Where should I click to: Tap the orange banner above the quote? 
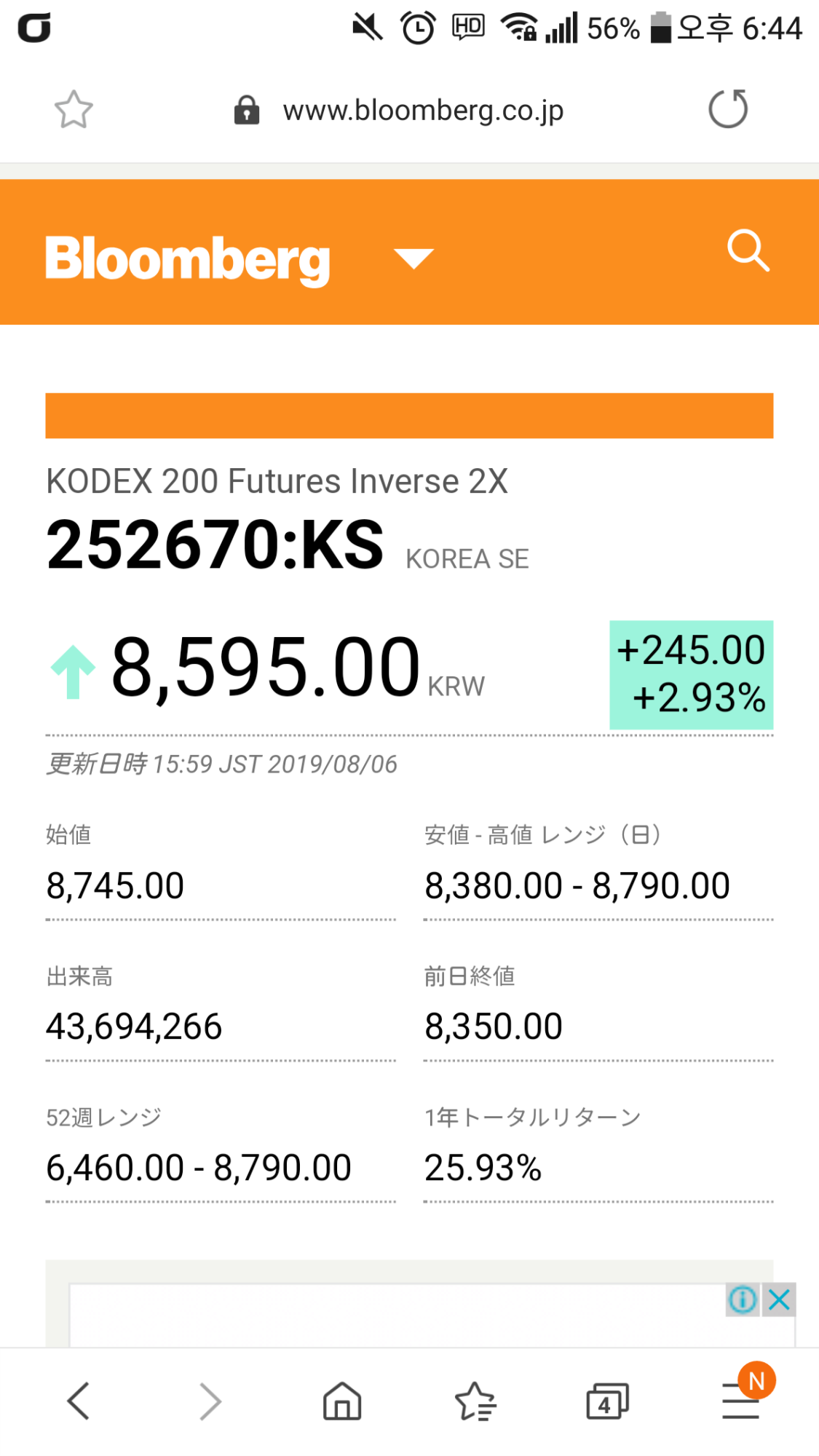pos(409,416)
